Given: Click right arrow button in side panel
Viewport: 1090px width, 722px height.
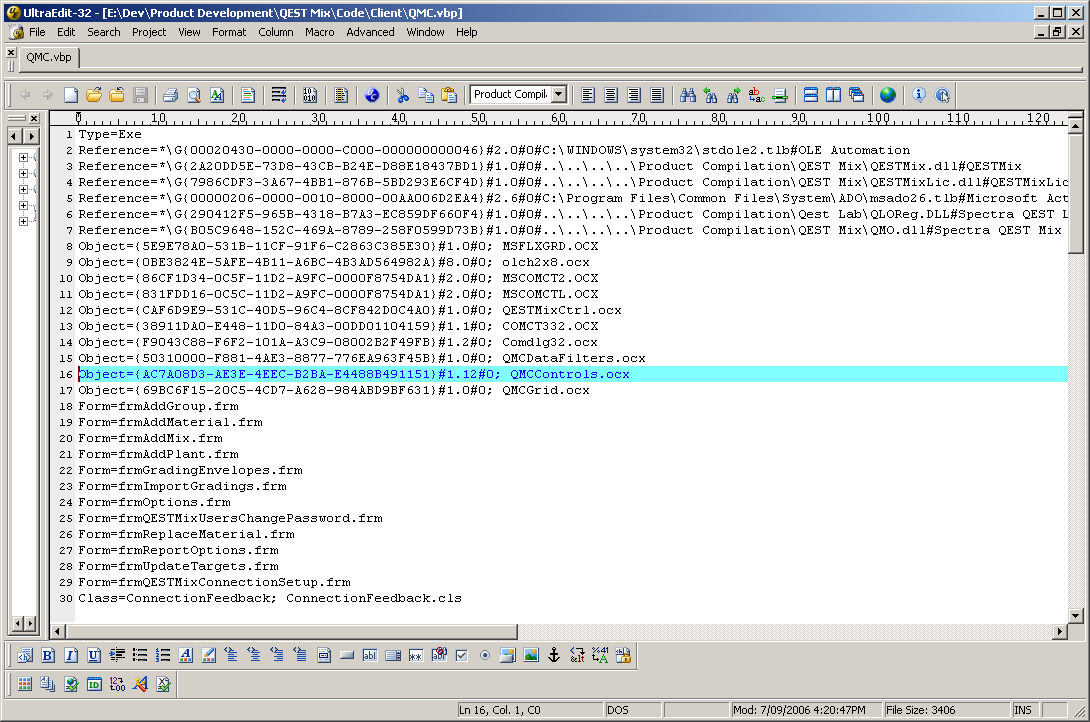Looking at the screenshot, I should pyautogui.click(x=31, y=136).
